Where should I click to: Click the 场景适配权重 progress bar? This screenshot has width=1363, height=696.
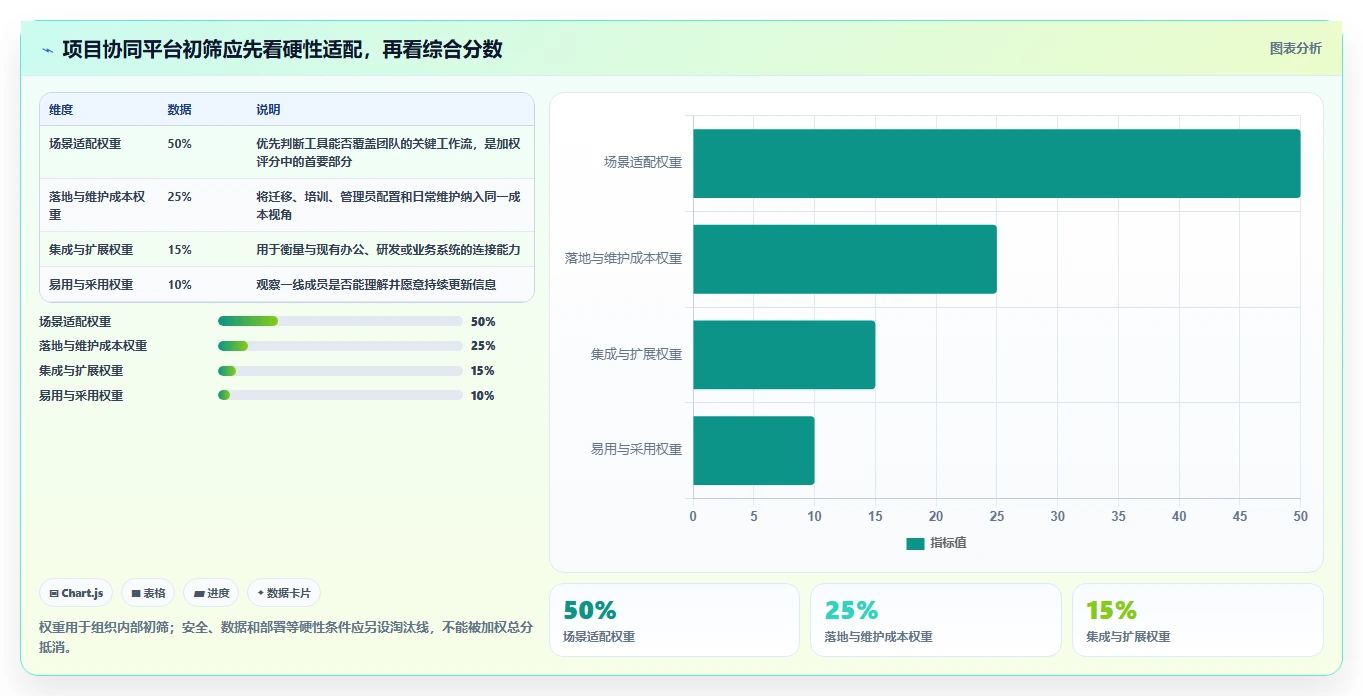(x=340, y=321)
